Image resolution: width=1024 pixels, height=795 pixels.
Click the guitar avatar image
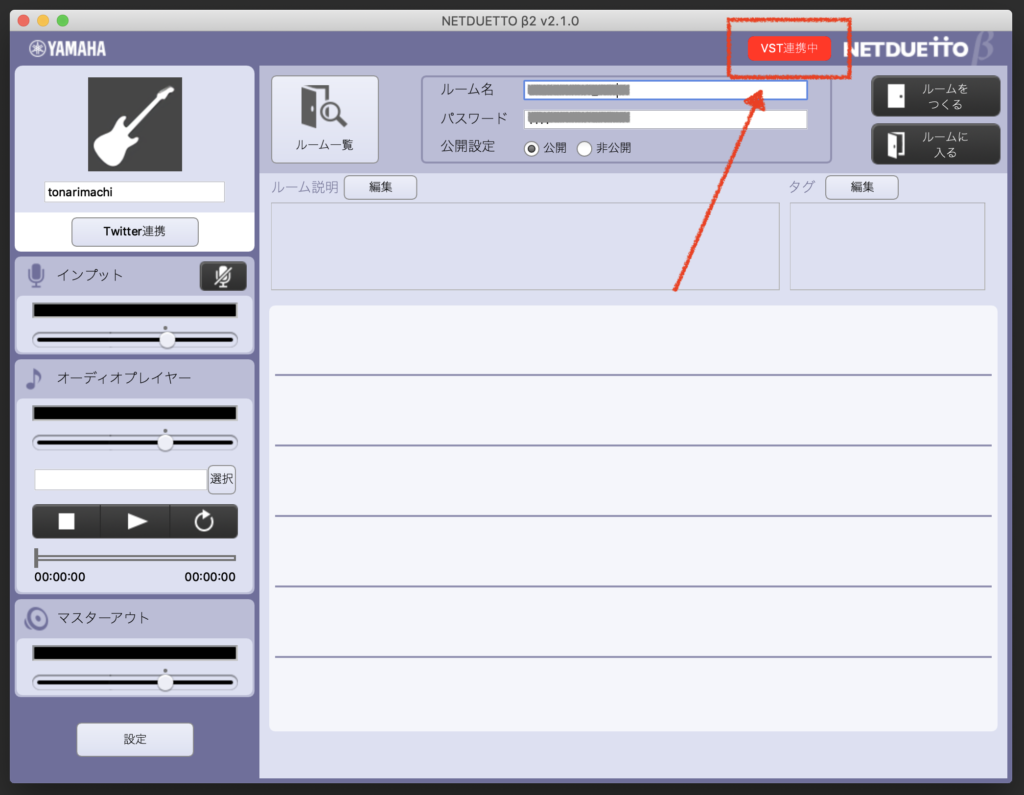135,124
